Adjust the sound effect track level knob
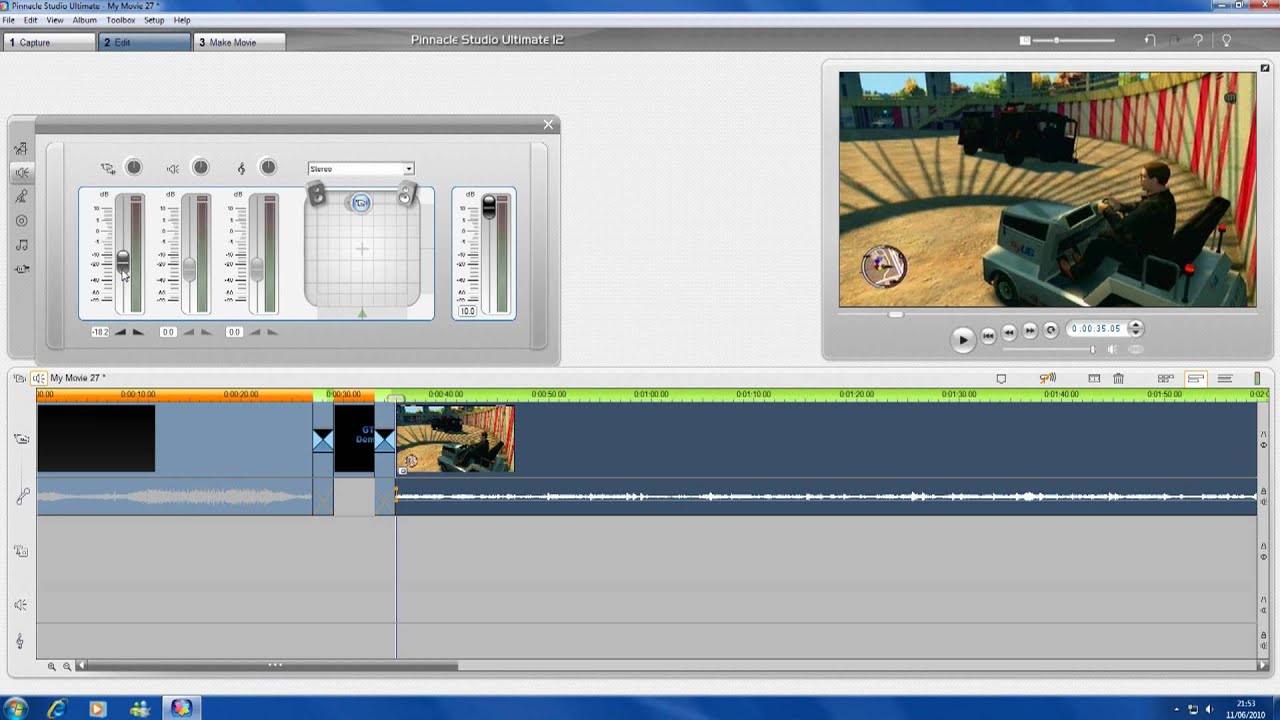 click(201, 167)
